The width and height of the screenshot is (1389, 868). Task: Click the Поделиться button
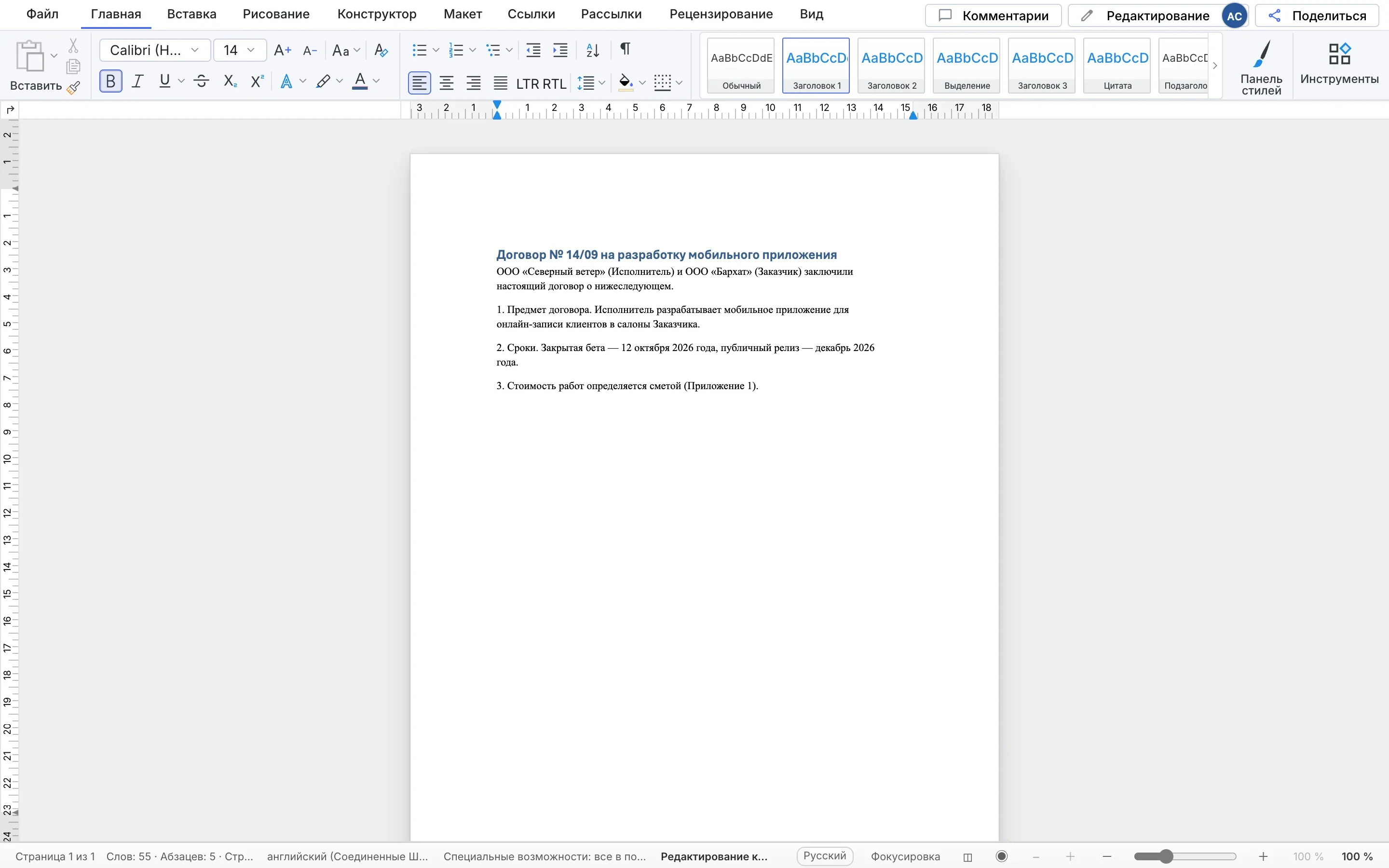1317,15
